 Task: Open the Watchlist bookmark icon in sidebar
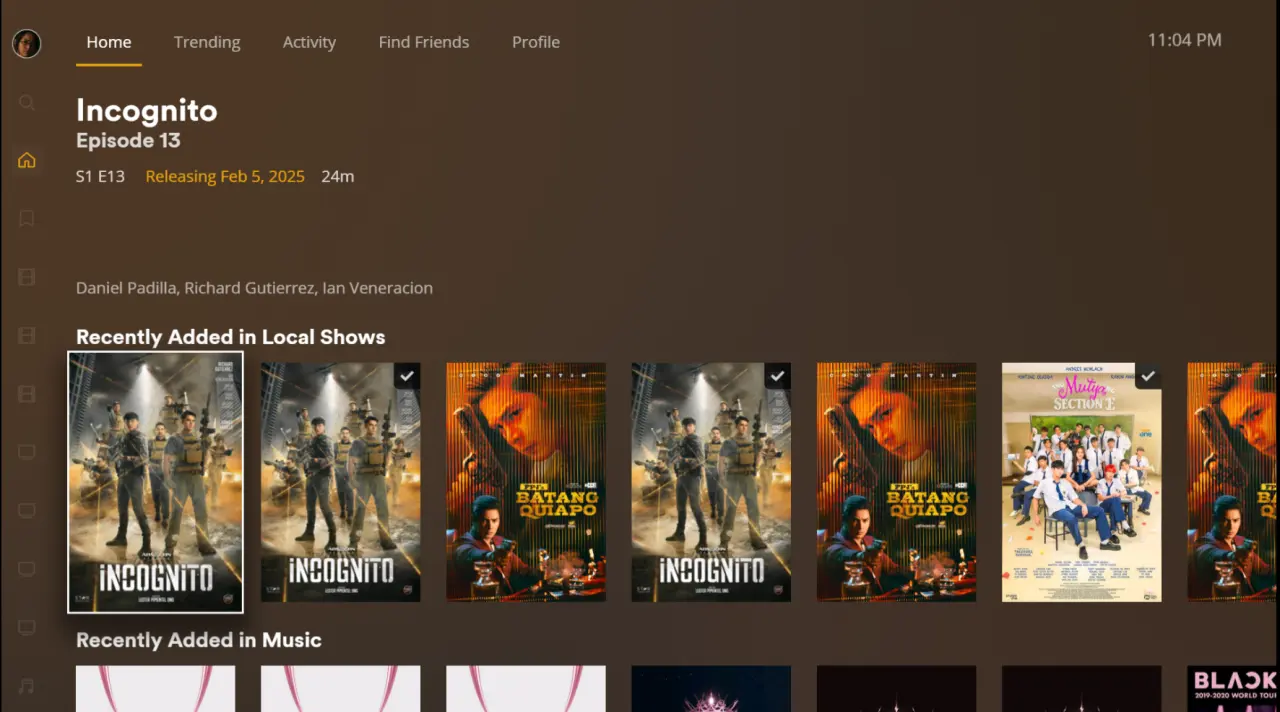[x=27, y=218]
